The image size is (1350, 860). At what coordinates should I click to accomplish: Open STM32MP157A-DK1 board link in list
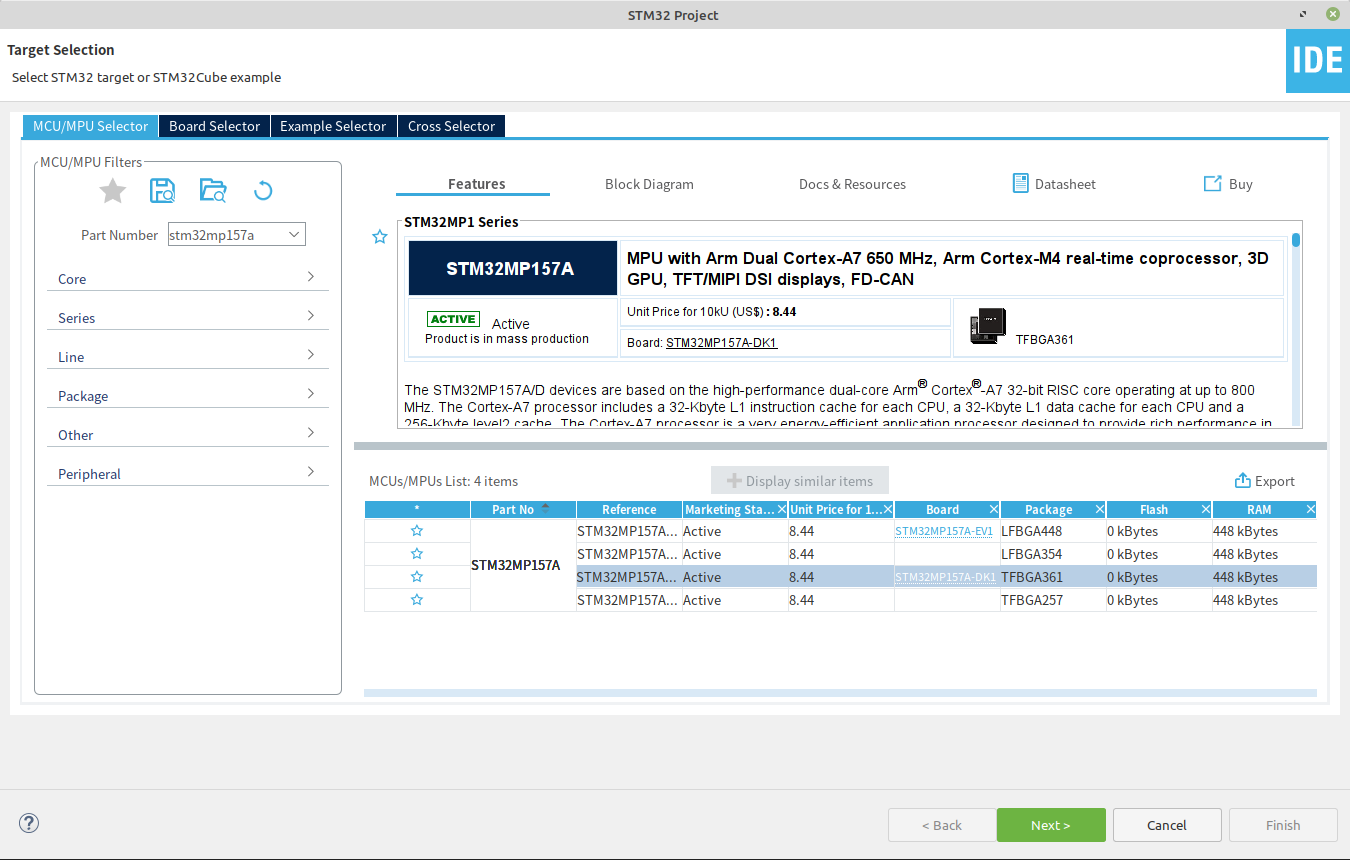click(945, 577)
